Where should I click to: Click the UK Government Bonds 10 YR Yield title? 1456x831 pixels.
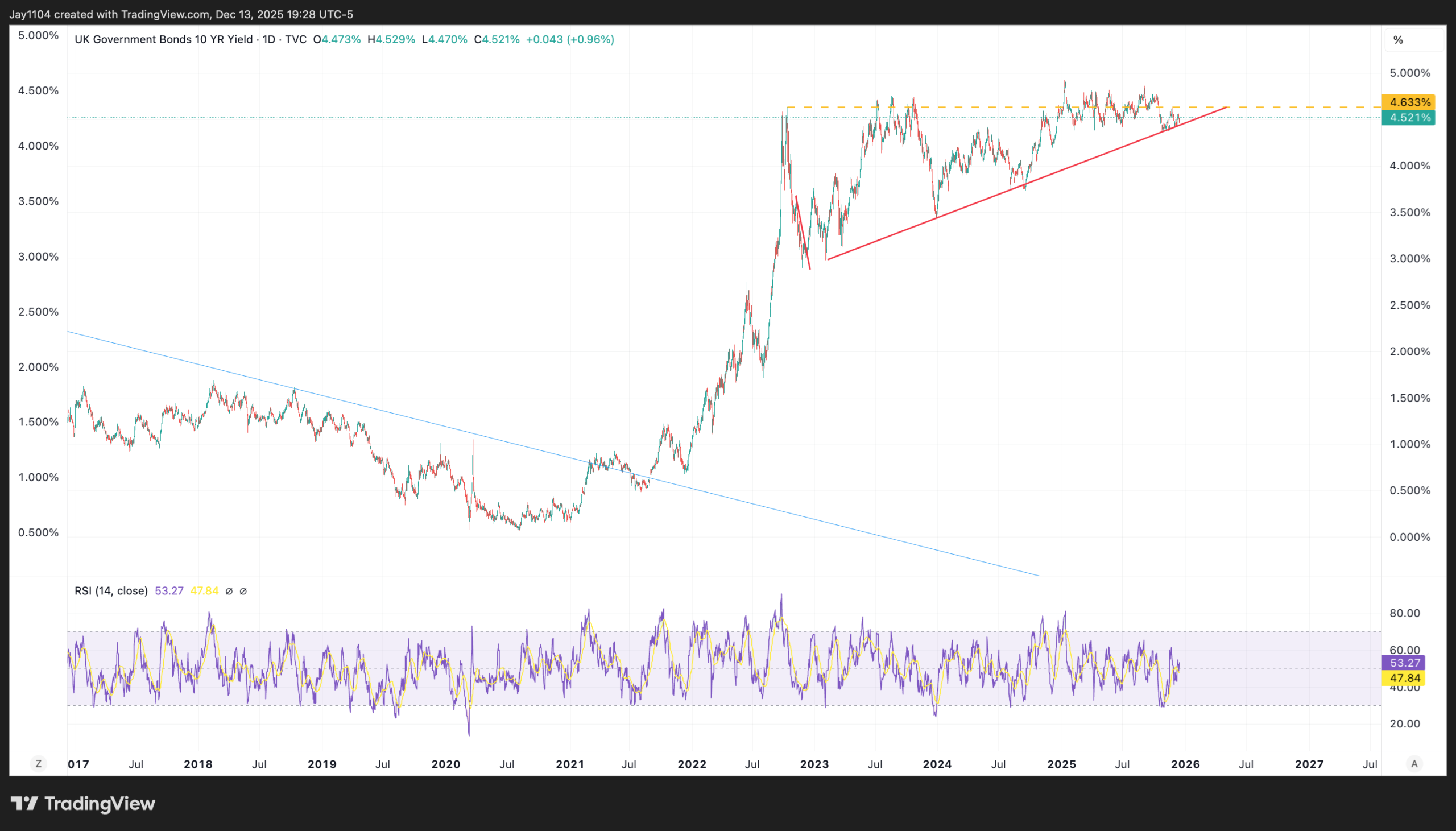[164, 39]
